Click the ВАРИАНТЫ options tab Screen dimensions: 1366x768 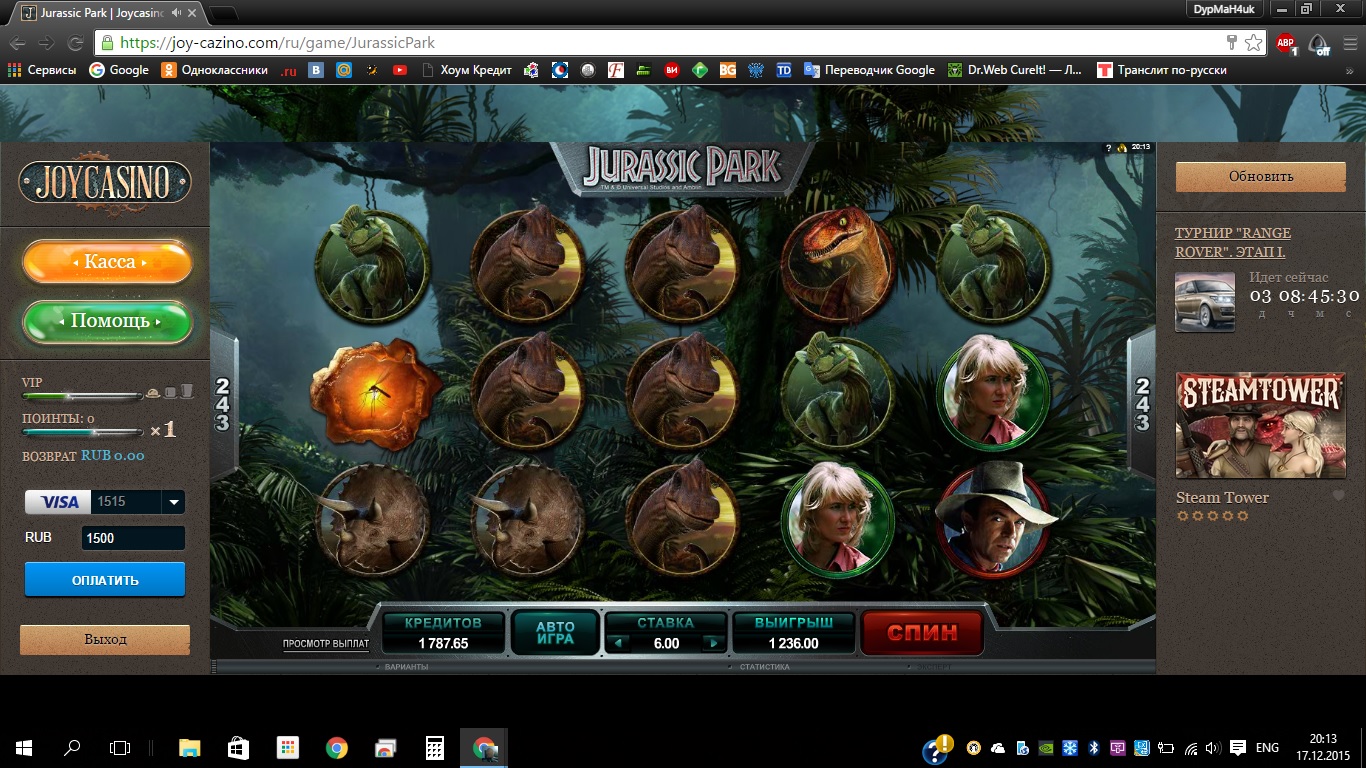405,666
